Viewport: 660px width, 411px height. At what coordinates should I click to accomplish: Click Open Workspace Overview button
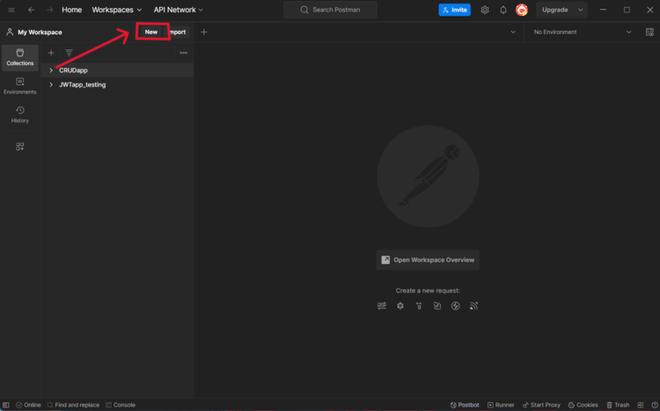(x=428, y=260)
